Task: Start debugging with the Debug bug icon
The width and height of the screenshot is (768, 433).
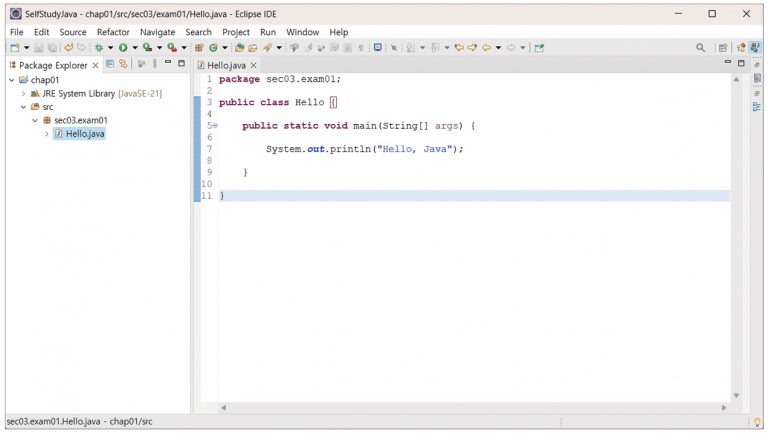Action: [99, 48]
